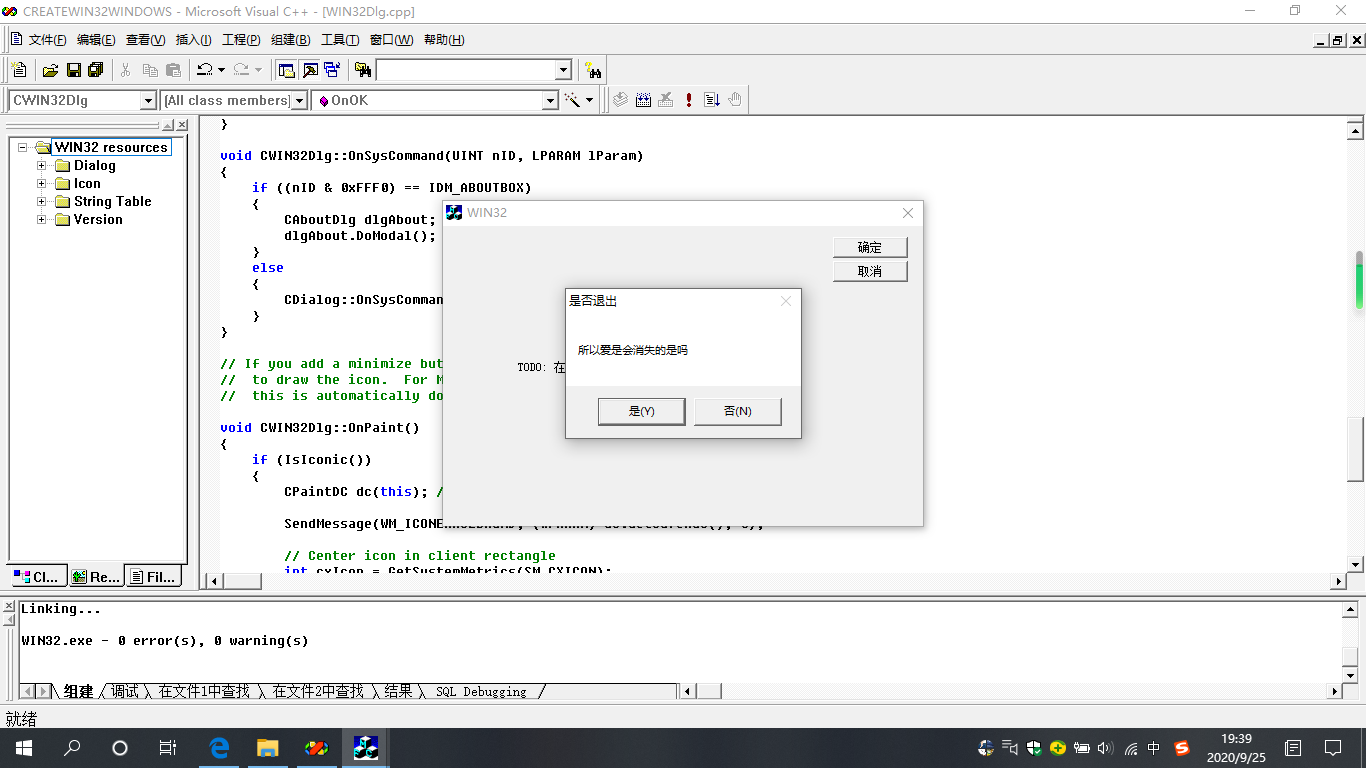The width and height of the screenshot is (1366, 768).
Task: Switch to the ClassView workspace tab
Action: 39,576
